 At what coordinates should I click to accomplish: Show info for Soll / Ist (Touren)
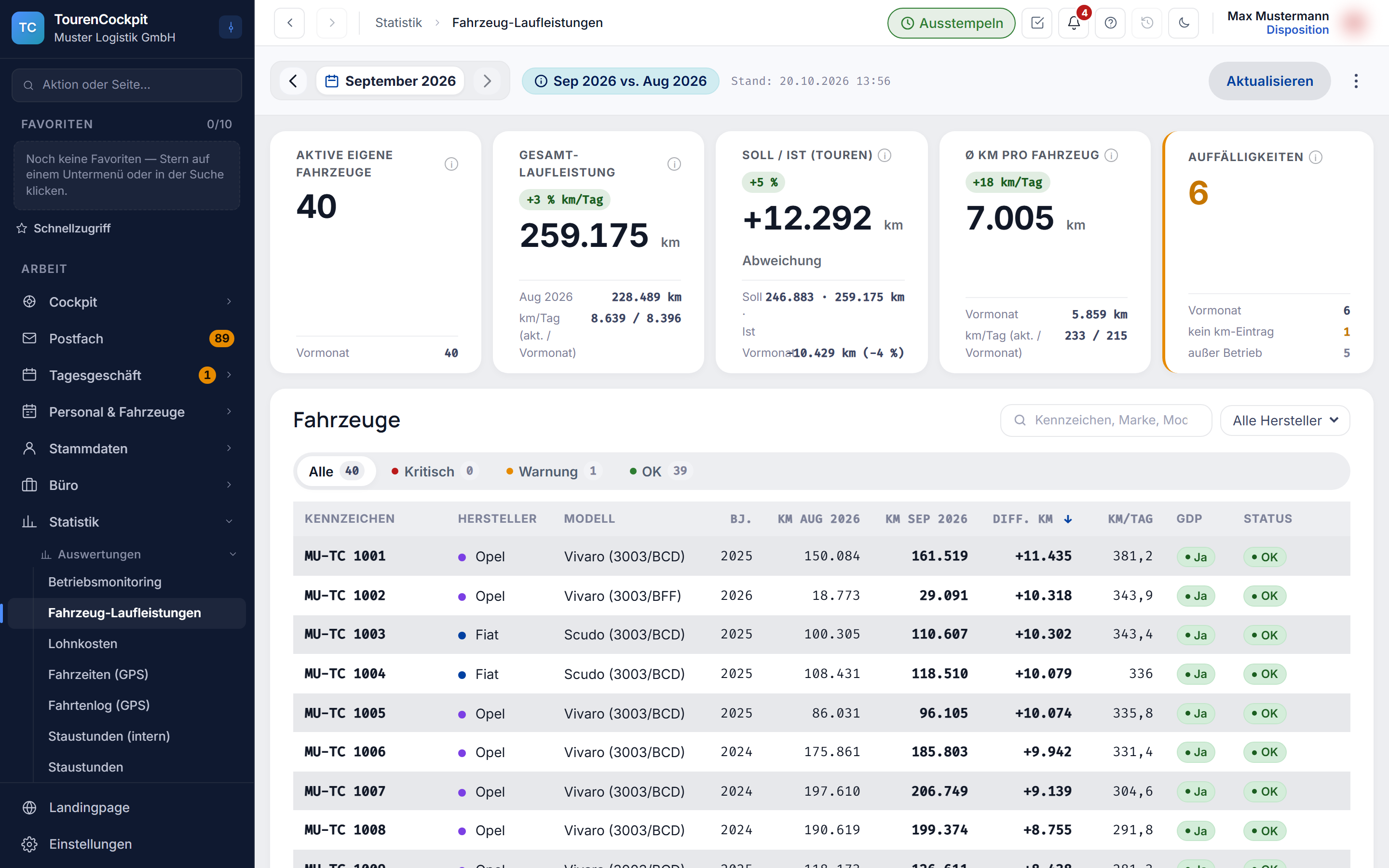click(885, 155)
